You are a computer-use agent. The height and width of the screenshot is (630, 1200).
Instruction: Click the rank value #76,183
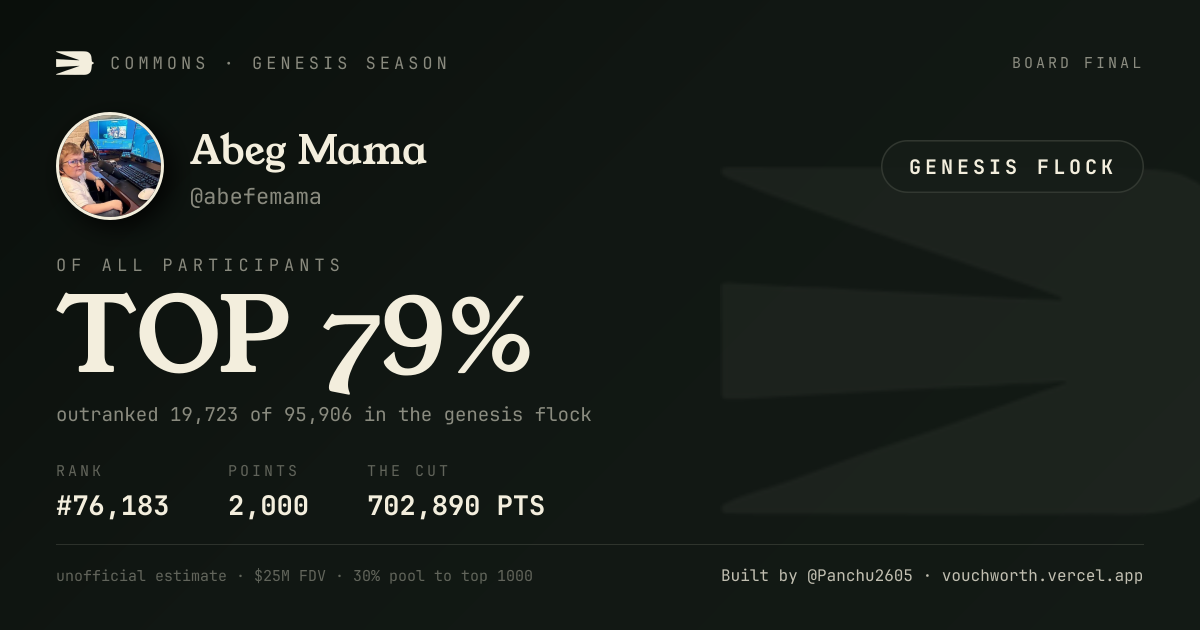pyautogui.click(x=113, y=506)
